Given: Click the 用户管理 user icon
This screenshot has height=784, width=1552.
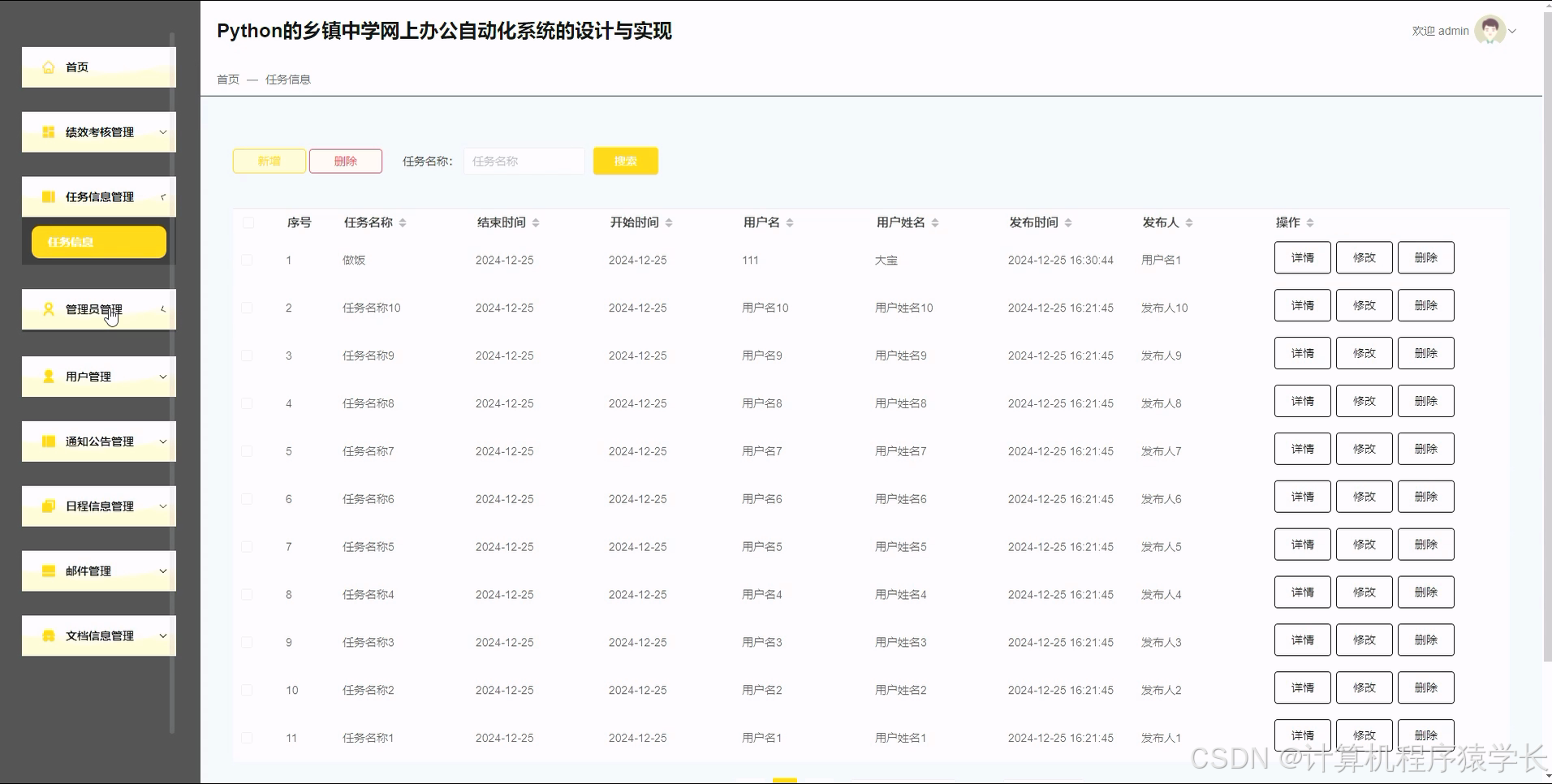Looking at the screenshot, I should pyautogui.click(x=47, y=376).
